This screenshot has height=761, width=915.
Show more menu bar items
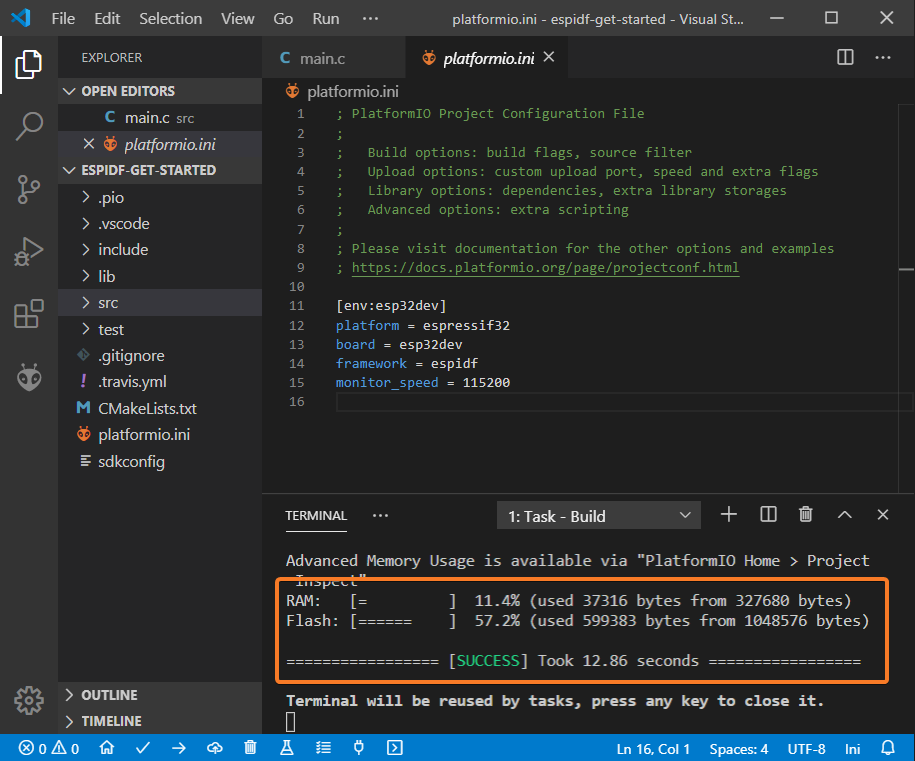pyautogui.click(x=370, y=19)
